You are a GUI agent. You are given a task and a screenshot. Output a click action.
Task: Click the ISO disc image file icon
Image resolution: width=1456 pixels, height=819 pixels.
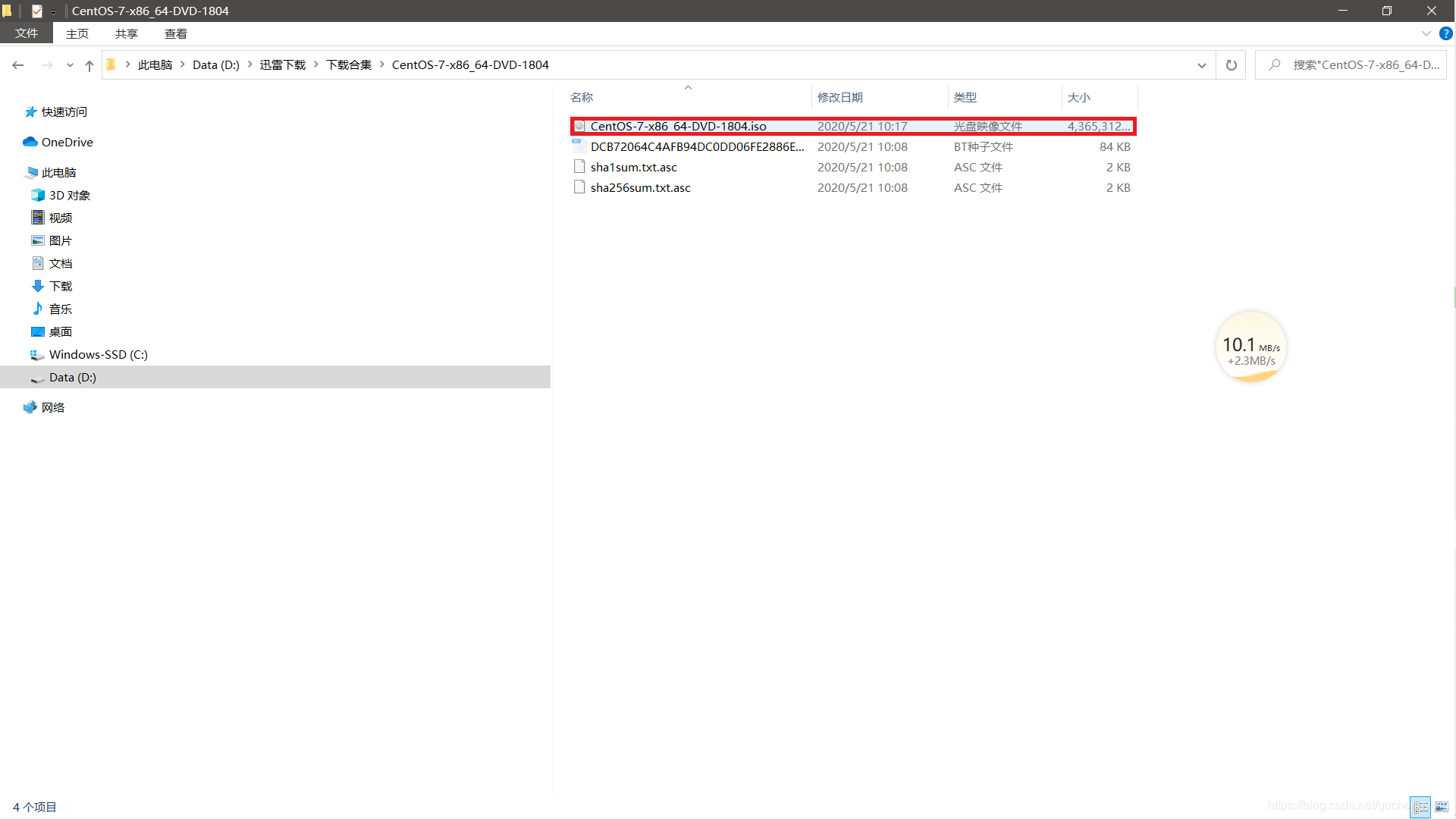tap(579, 127)
